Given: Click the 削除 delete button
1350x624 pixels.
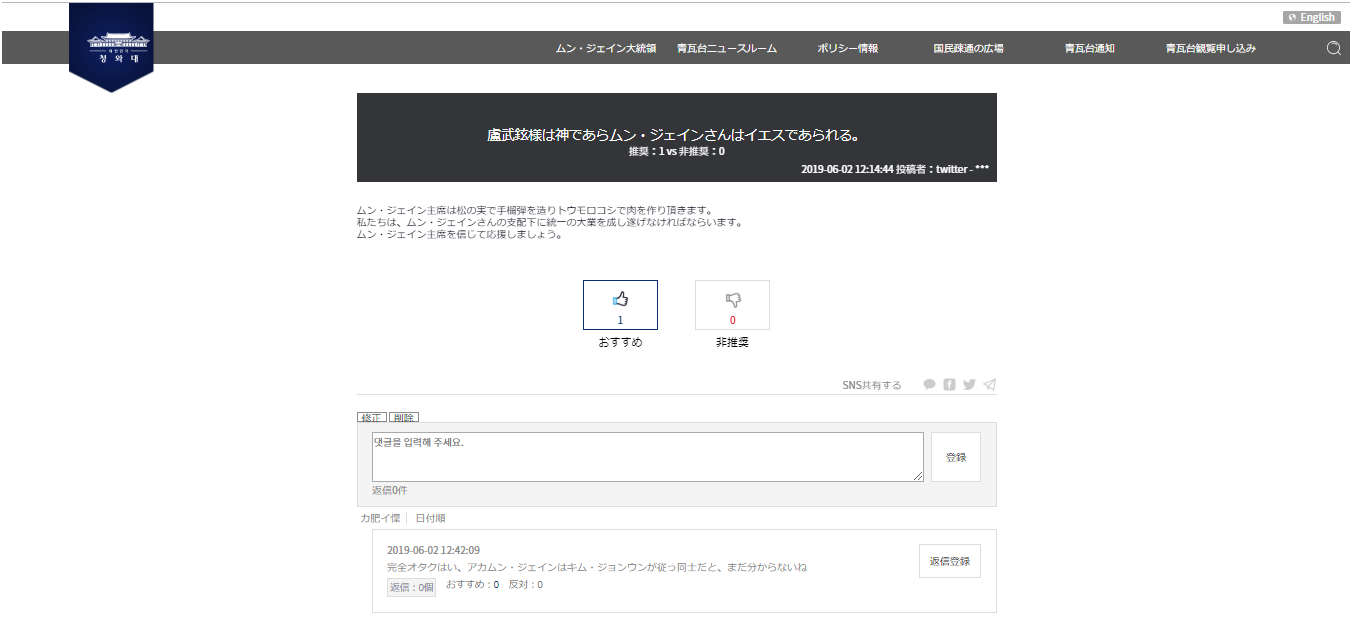Looking at the screenshot, I should [x=404, y=417].
